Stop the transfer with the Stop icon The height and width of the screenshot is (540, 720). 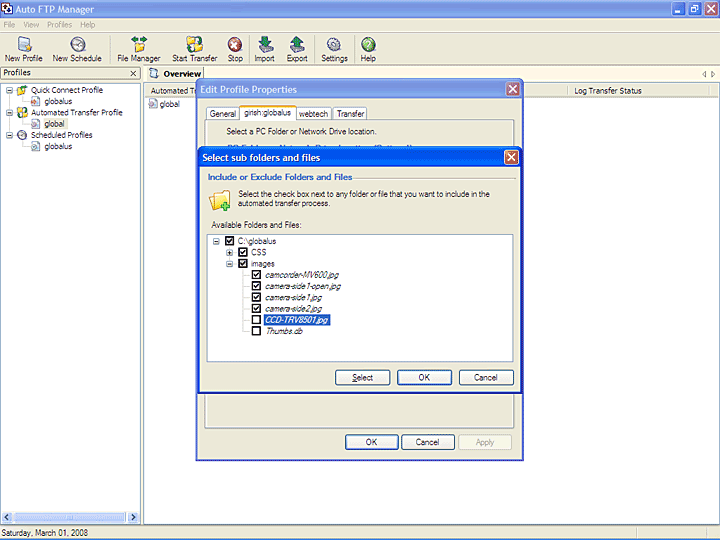tap(235, 45)
